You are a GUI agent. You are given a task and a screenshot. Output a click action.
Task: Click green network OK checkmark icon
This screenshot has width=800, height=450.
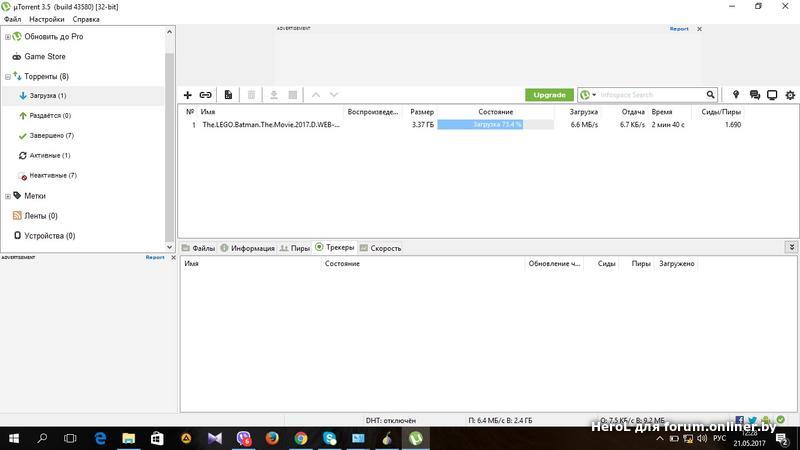click(781, 420)
